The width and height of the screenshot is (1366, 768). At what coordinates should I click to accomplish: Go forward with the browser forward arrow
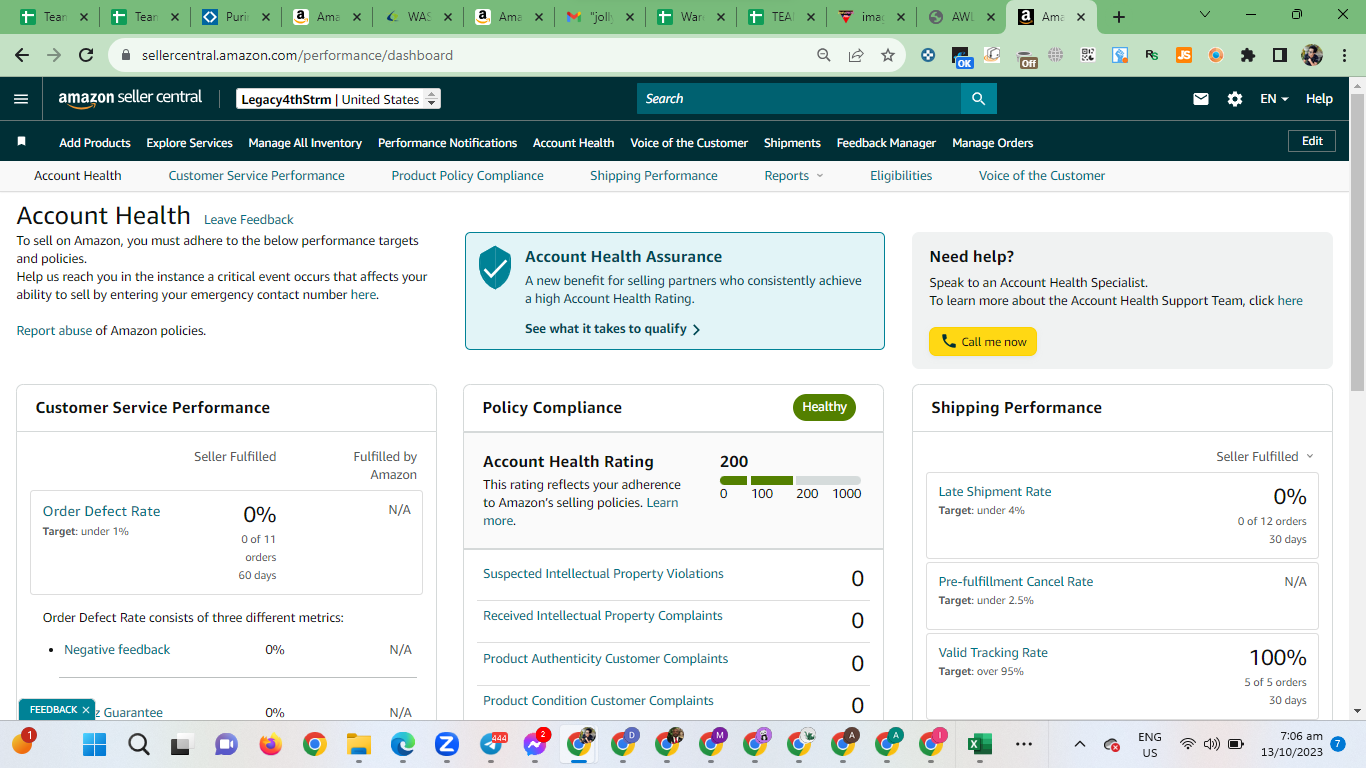(x=54, y=56)
